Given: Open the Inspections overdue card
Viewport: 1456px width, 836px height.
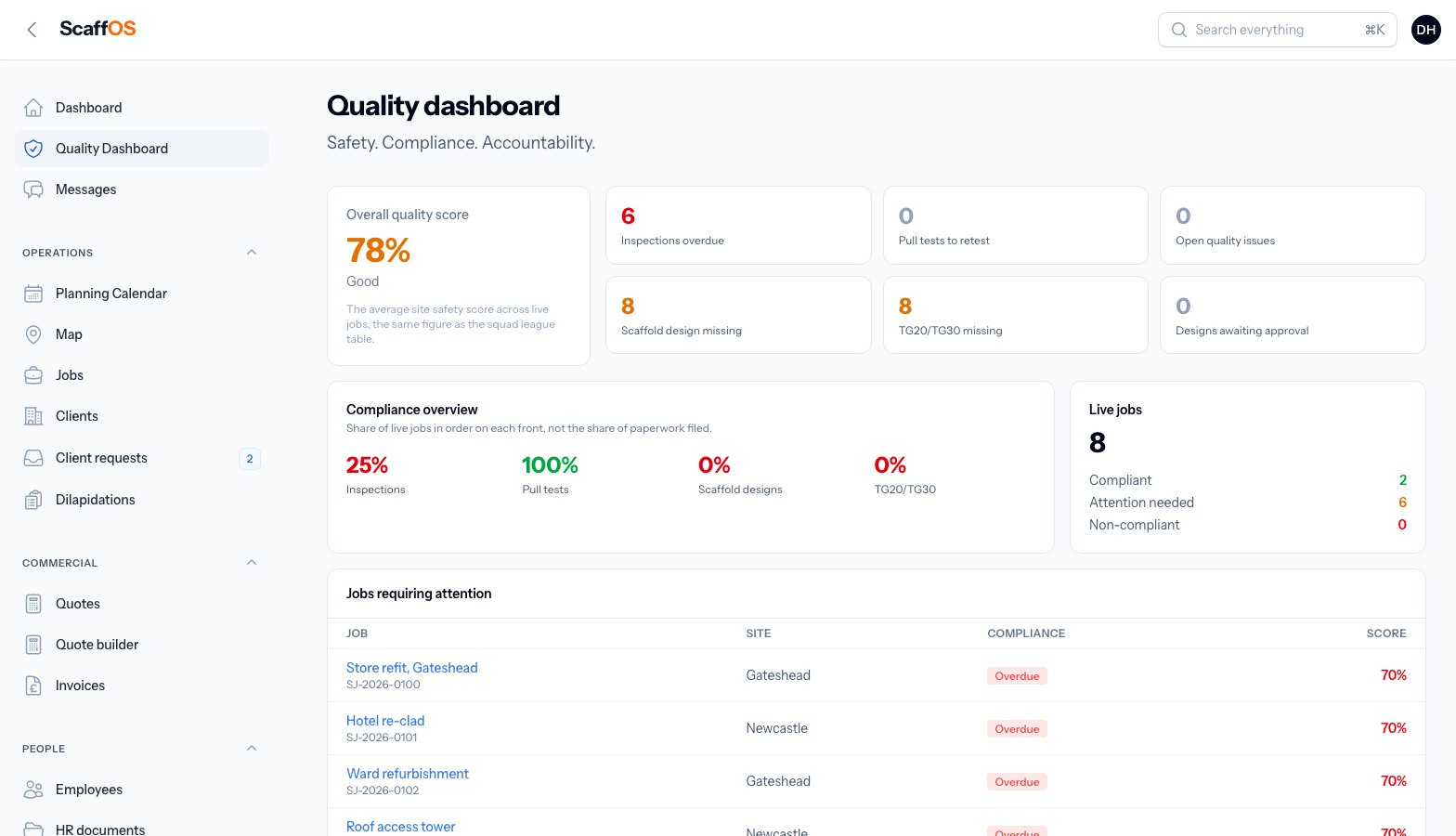Looking at the screenshot, I should [x=738, y=226].
